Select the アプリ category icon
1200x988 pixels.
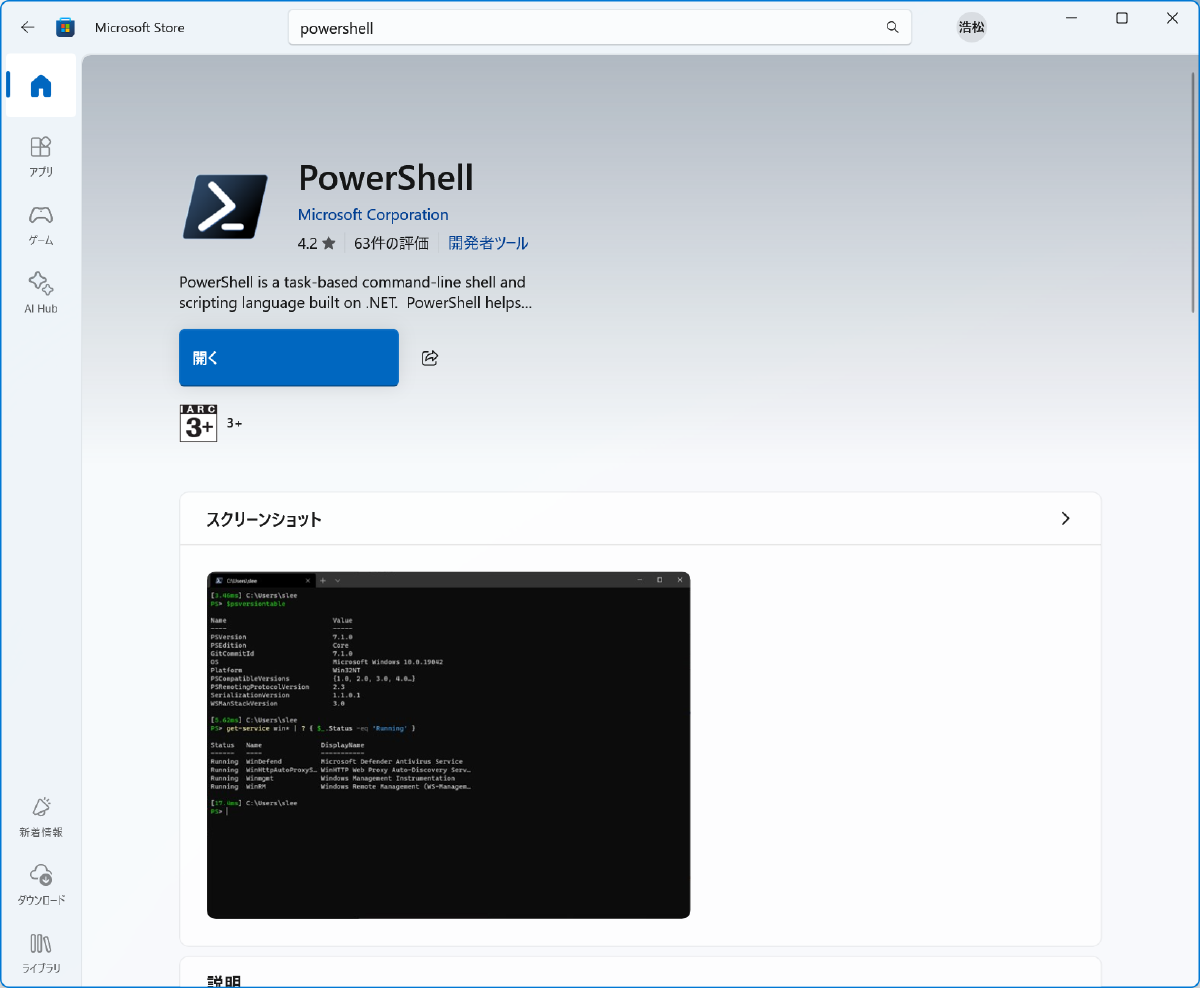pos(40,157)
